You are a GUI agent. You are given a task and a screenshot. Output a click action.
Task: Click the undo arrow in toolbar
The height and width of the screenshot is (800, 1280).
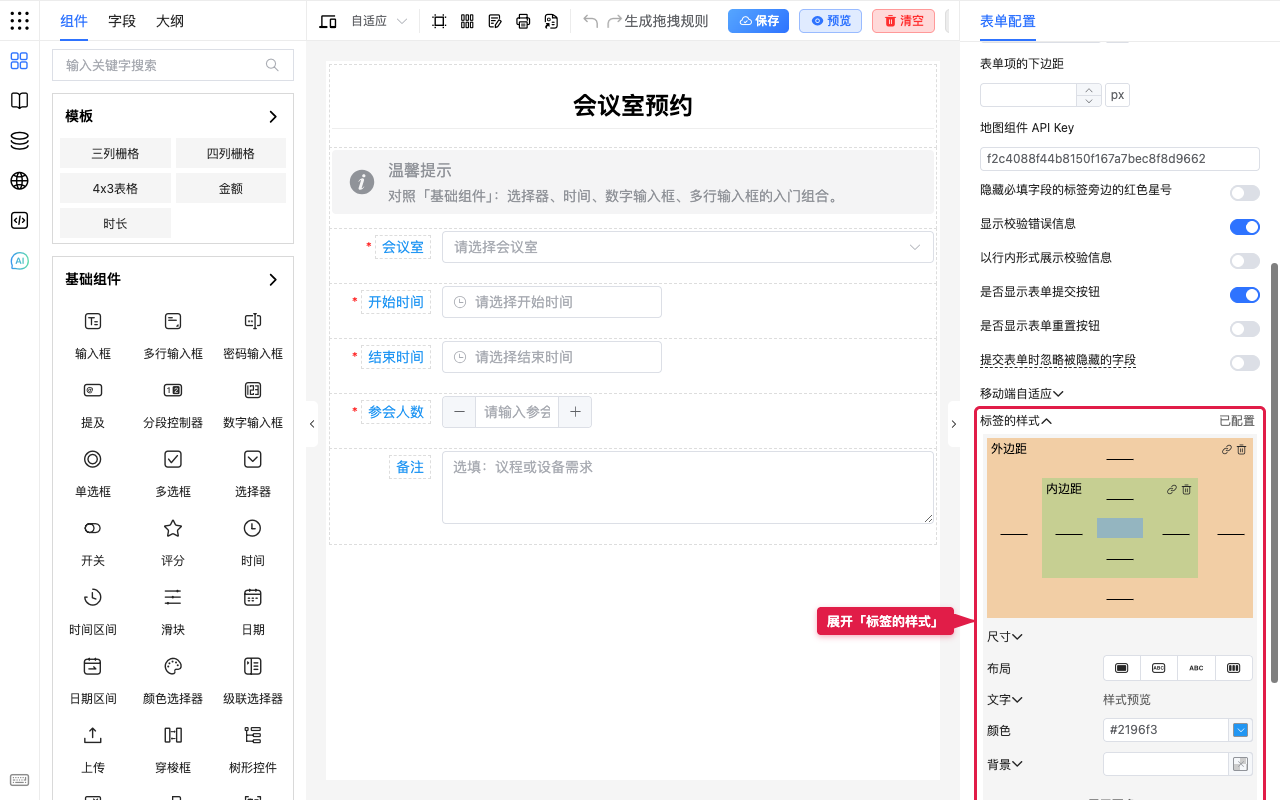click(591, 21)
